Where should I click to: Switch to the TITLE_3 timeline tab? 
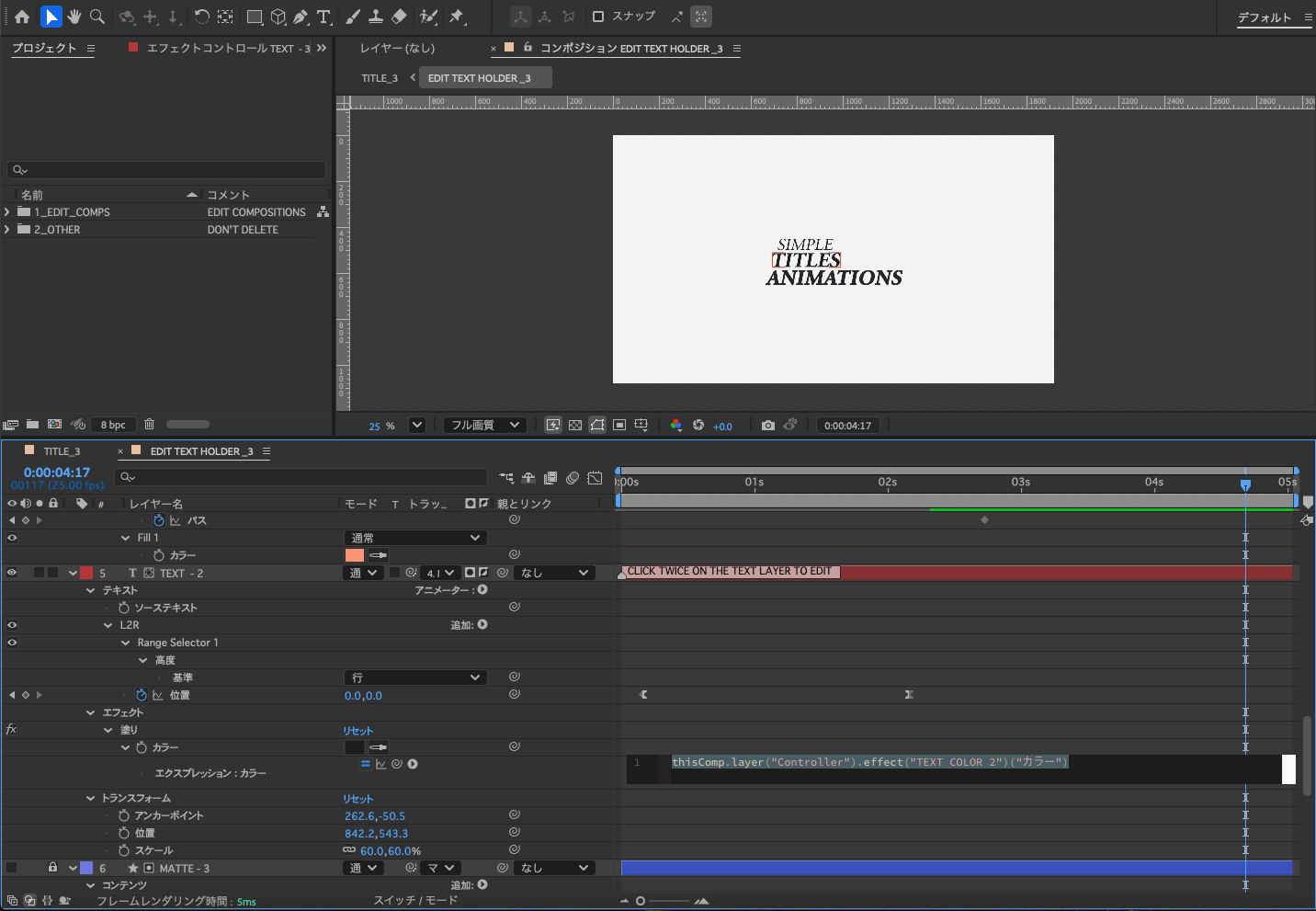pos(62,451)
